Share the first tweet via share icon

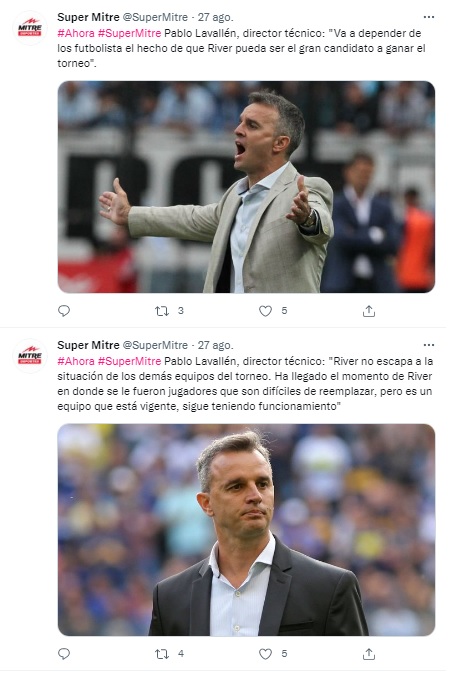369,311
